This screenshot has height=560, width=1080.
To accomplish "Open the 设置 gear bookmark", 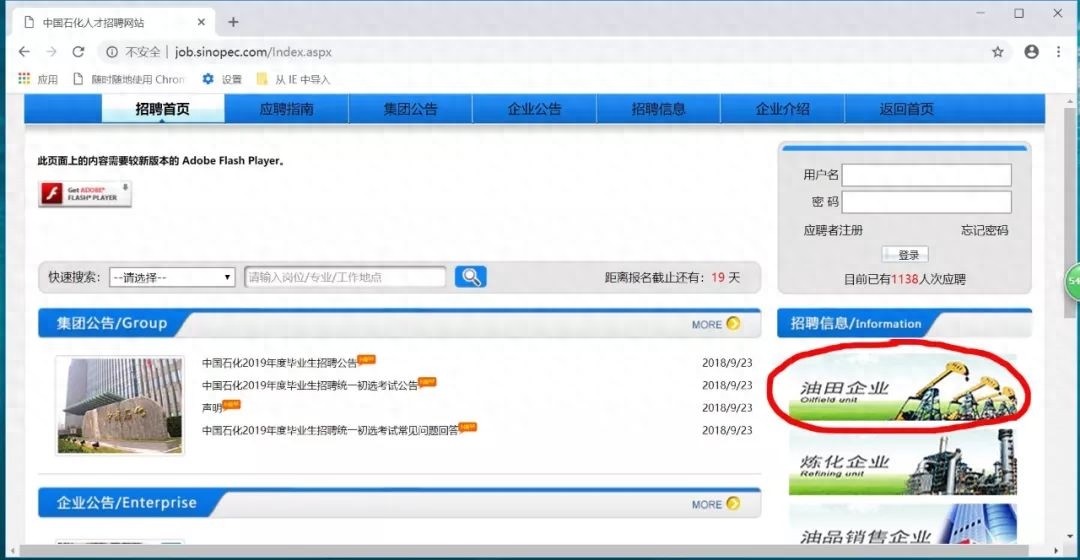I will 222,79.
